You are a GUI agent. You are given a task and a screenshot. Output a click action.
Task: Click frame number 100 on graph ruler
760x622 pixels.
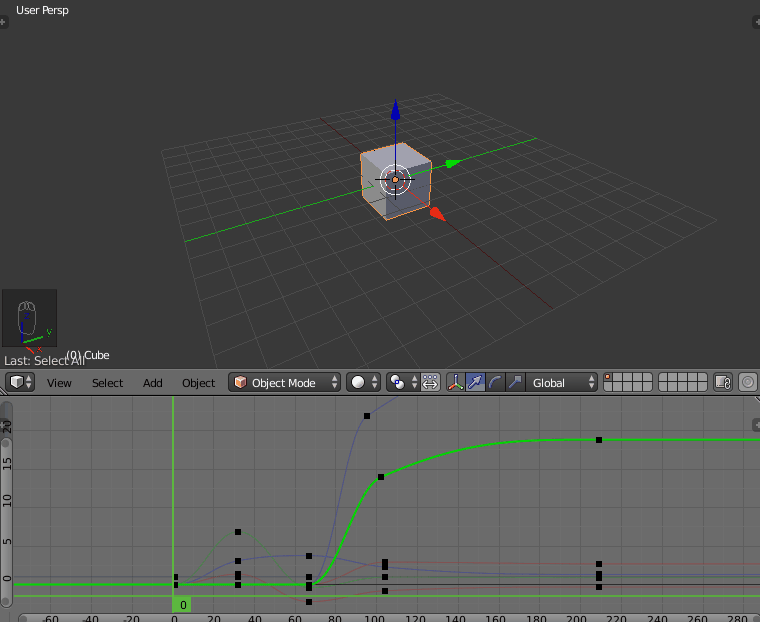tap(374, 619)
